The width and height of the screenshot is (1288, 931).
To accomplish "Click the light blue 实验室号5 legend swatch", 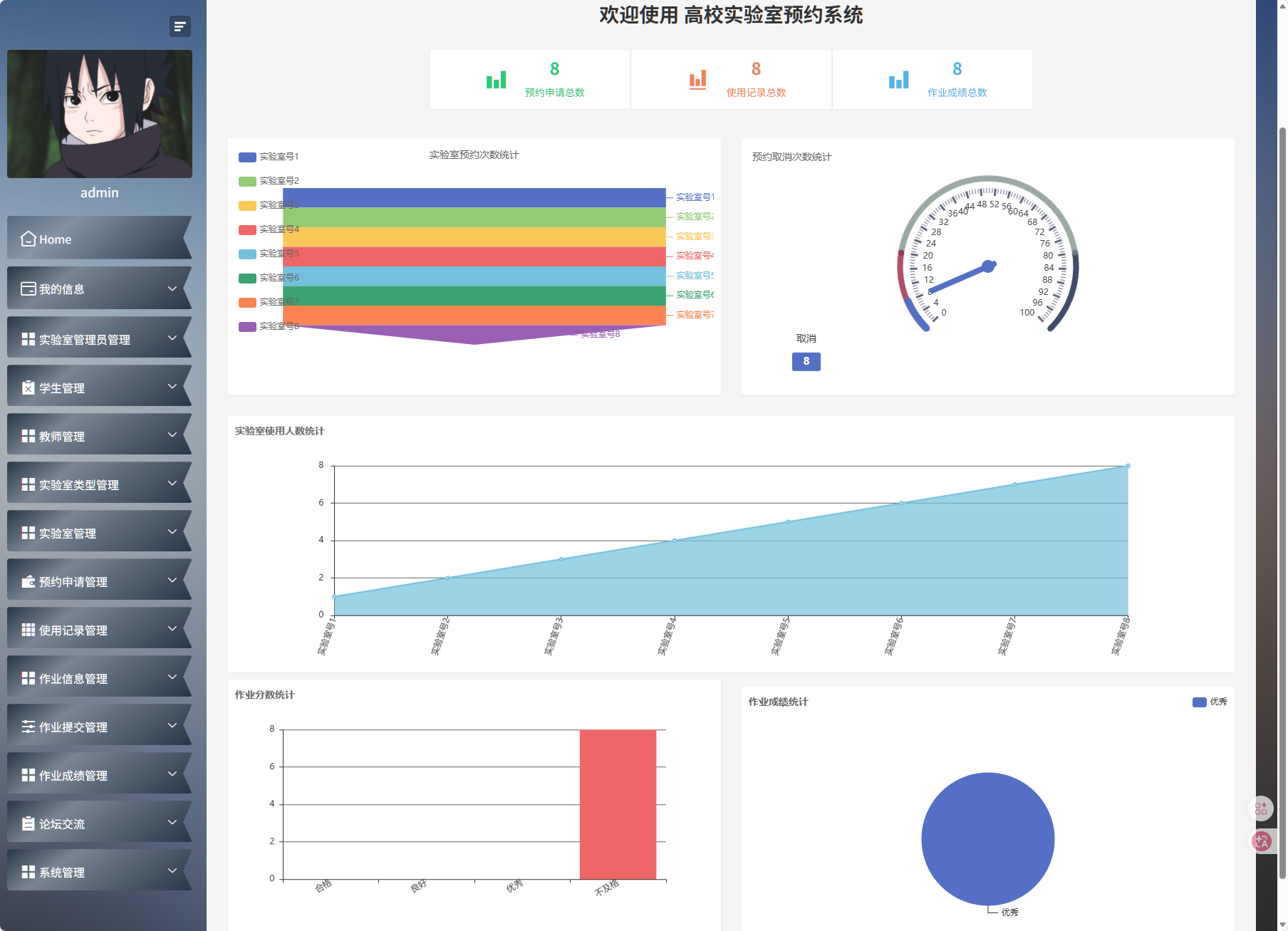I will tap(247, 254).
